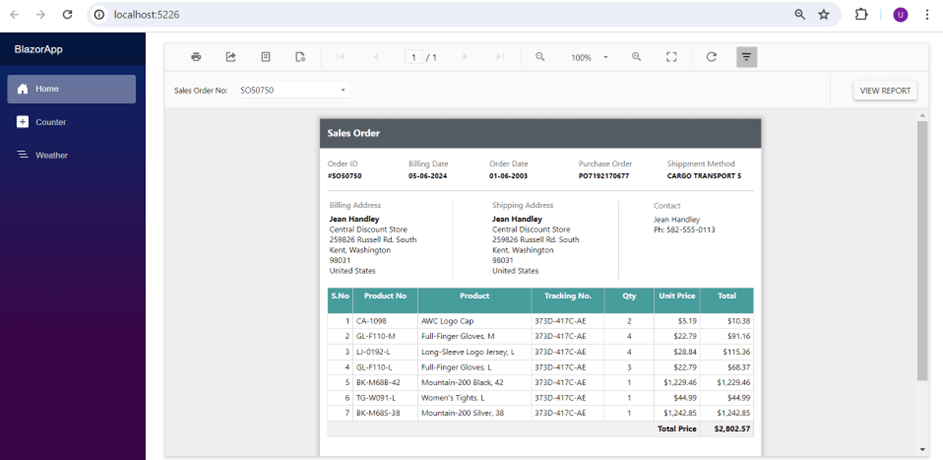The height and width of the screenshot is (460, 943).
Task: Bookmark this page with the star
Action: click(x=824, y=14)
